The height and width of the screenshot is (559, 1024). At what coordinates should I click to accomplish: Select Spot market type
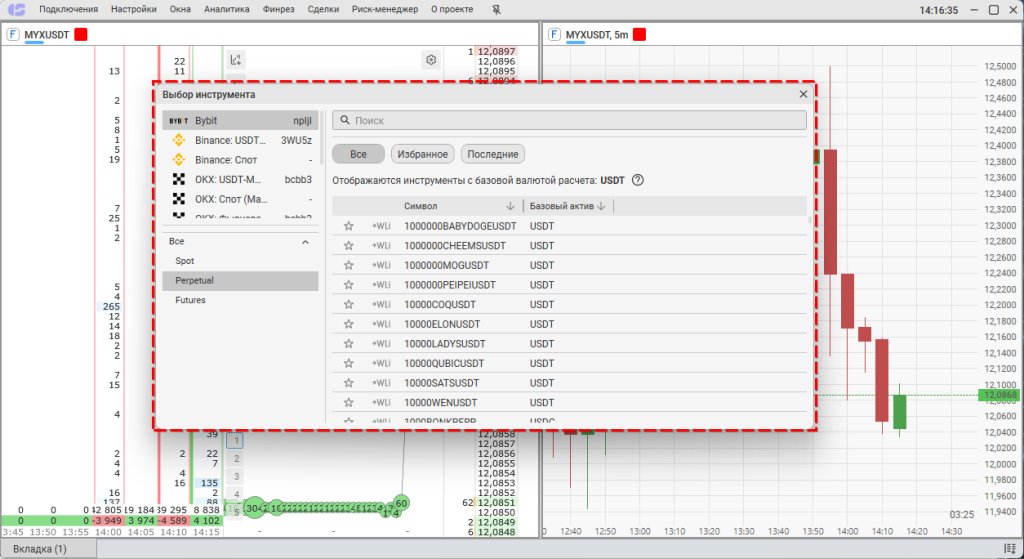(185, 261)
